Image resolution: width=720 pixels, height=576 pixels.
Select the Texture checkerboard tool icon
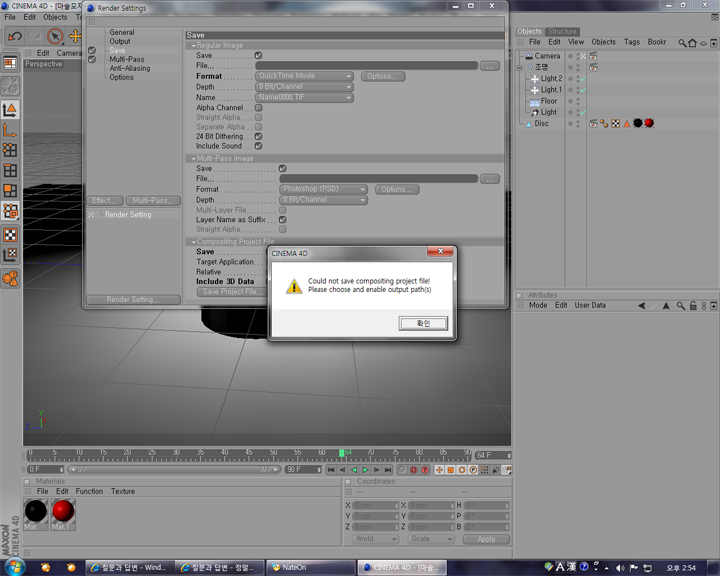point(10,235)
